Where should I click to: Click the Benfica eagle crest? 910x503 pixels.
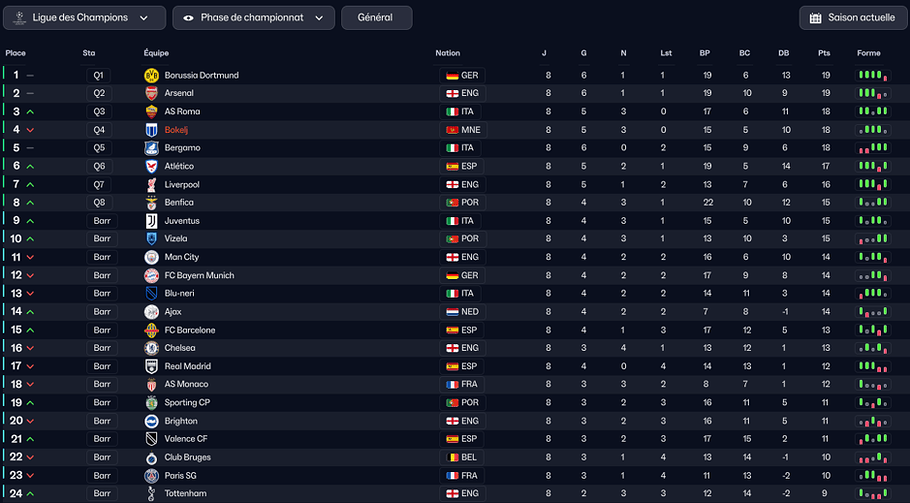pyautogui.click(x=151, y=202)
